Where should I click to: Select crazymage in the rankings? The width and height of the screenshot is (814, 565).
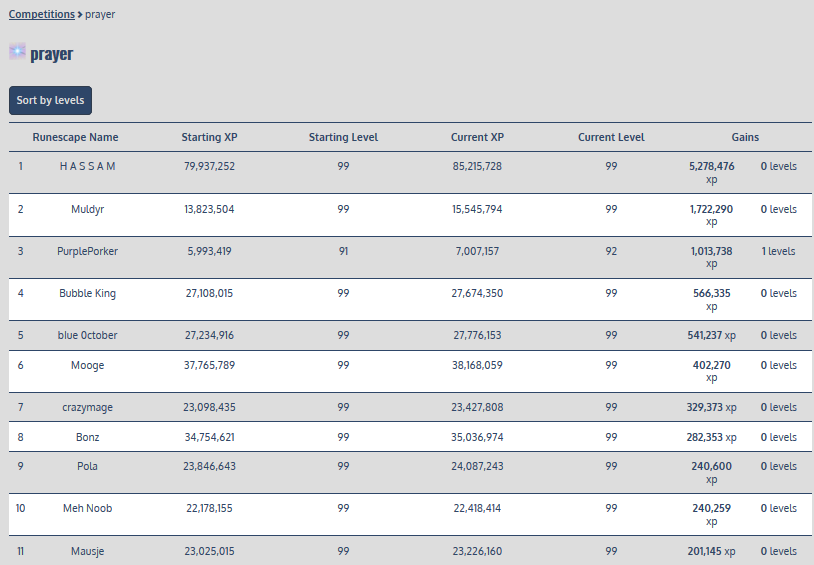[x=88, y=407]
